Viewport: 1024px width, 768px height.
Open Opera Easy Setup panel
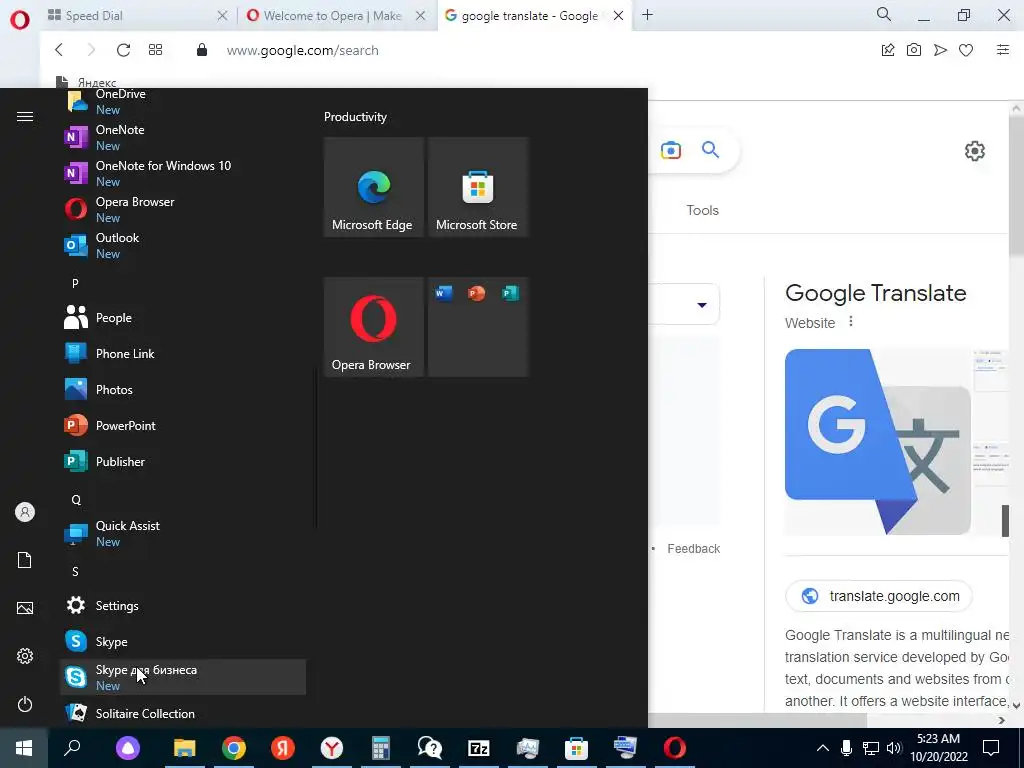pyautogui.click(x=1002, y=50)
